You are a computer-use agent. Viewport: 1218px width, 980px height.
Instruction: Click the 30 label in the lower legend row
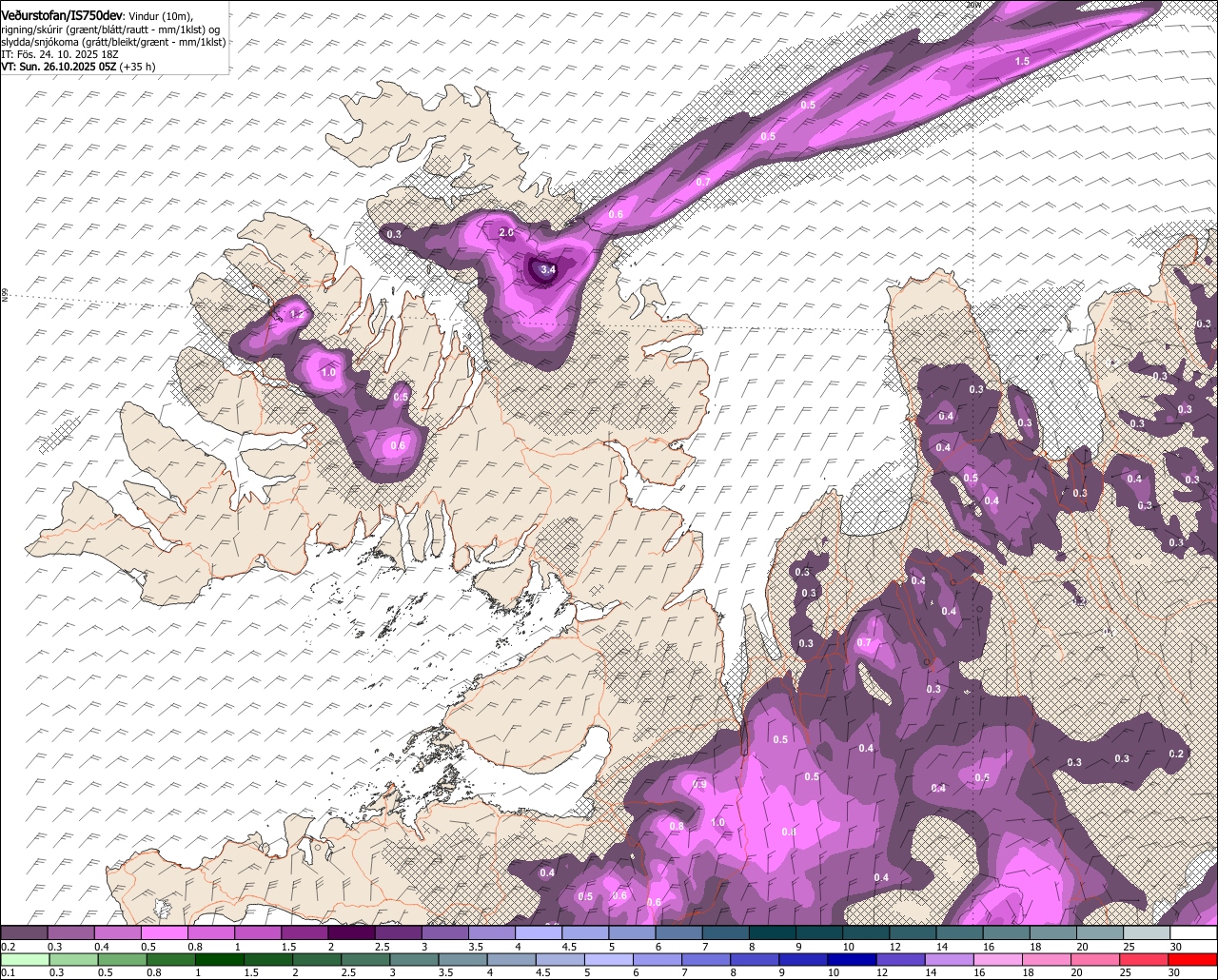(x=1175, y=973)
